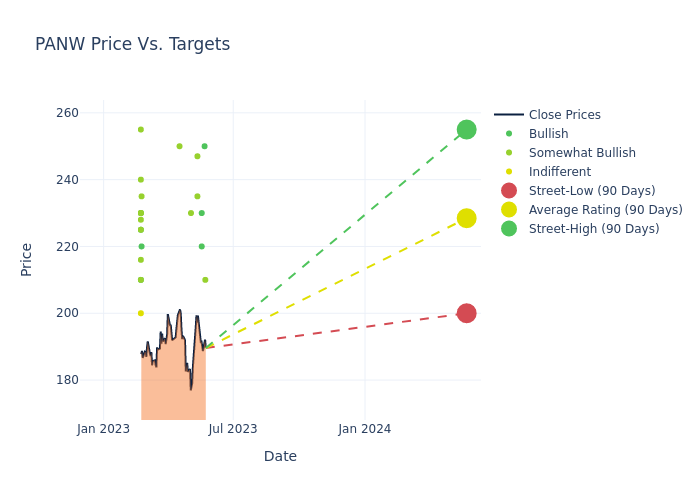Click the Date axis title
This screenshot has width=700, height=500.
point(280,456)
